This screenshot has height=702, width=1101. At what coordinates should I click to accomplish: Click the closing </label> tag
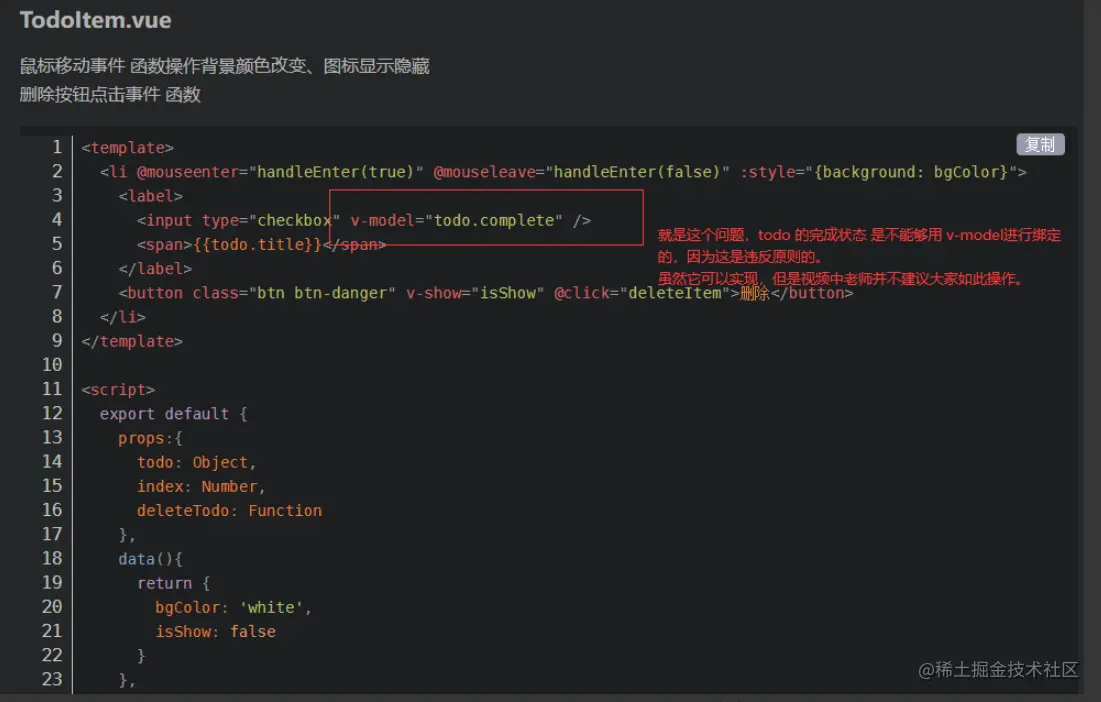pyautogui.click(x=155, y=269)
